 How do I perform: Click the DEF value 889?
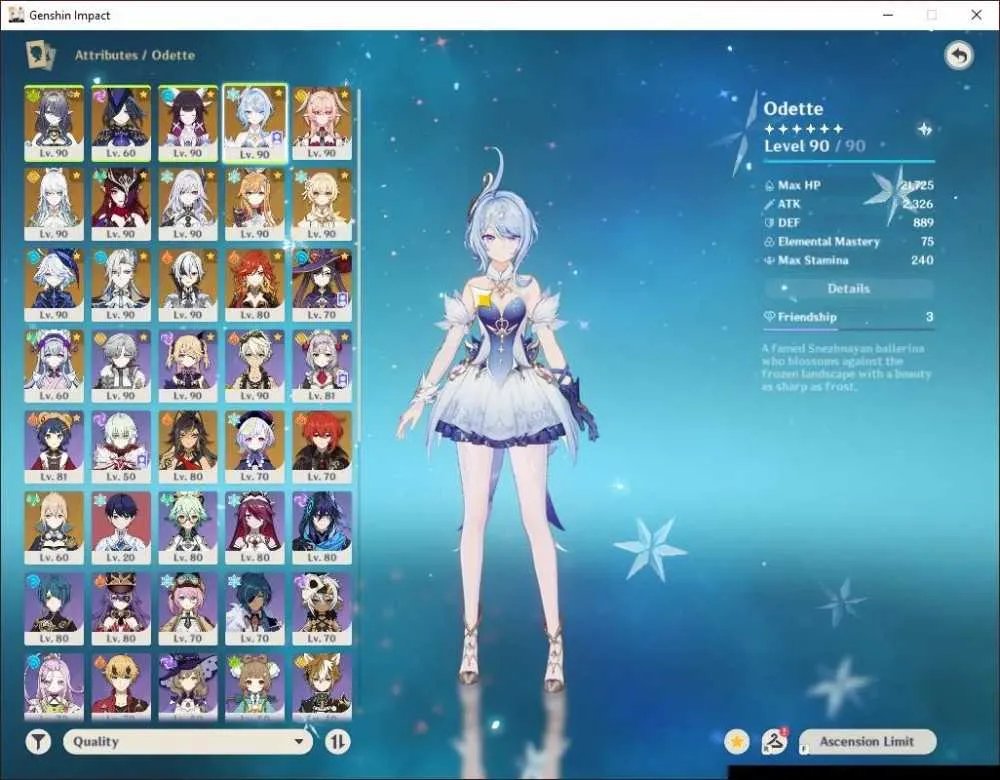[x=923, y=223]
